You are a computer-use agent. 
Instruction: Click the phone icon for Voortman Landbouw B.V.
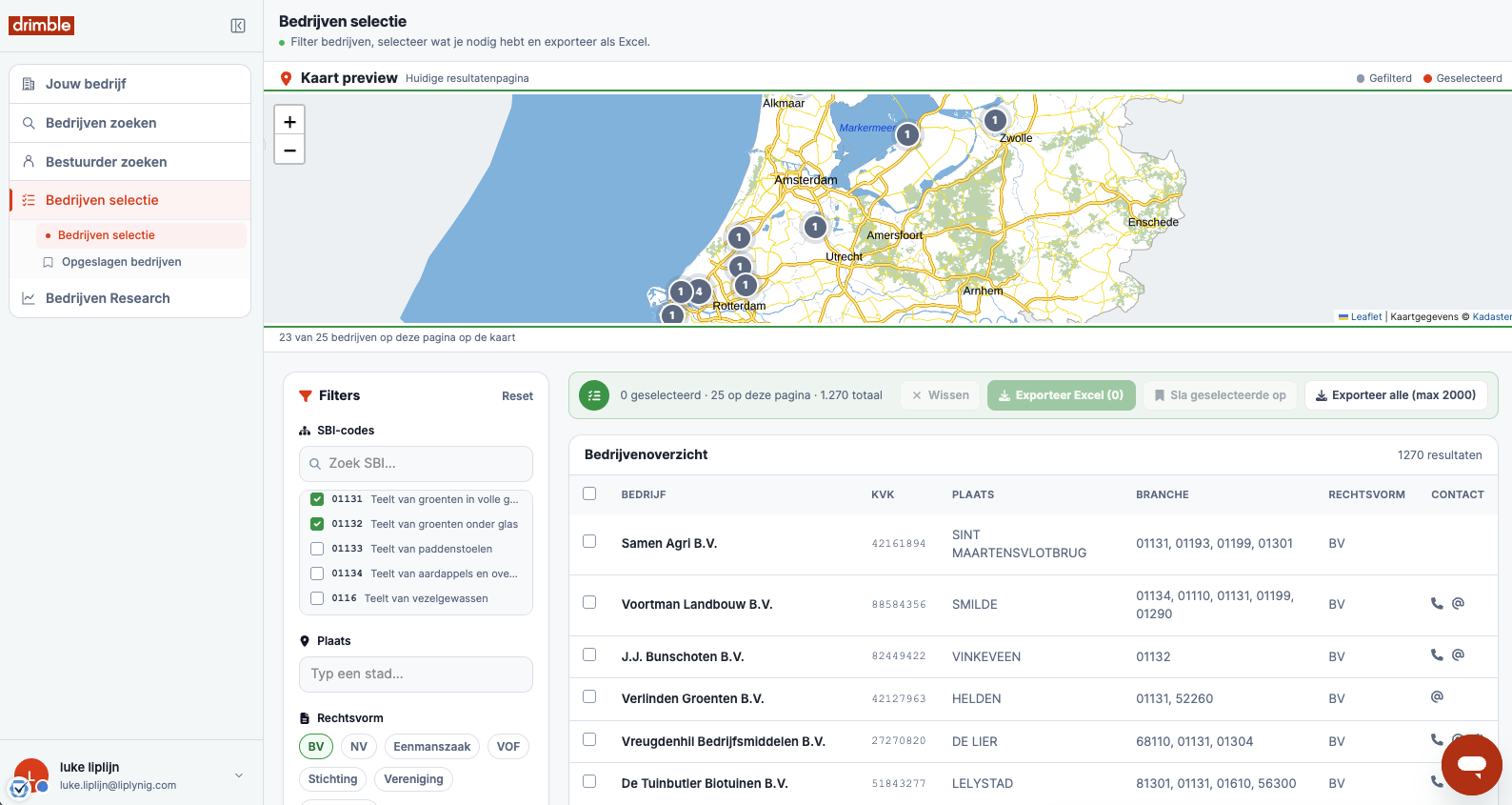click(1437, 603)
